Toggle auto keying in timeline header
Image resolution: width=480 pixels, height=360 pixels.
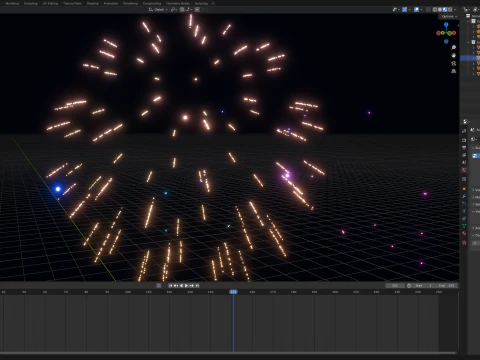[159, 285]
